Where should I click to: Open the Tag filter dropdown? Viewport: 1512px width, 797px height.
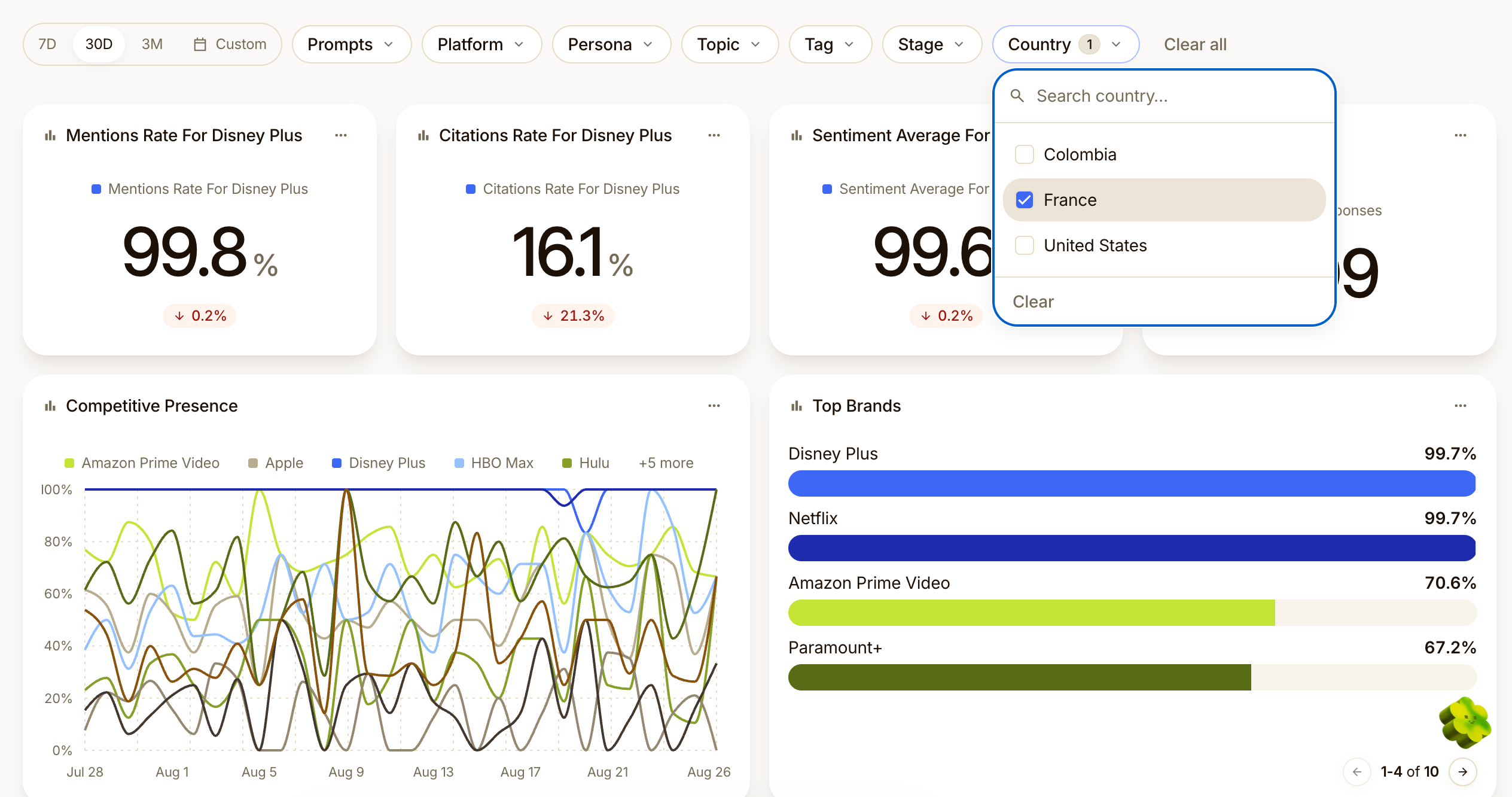830,44
